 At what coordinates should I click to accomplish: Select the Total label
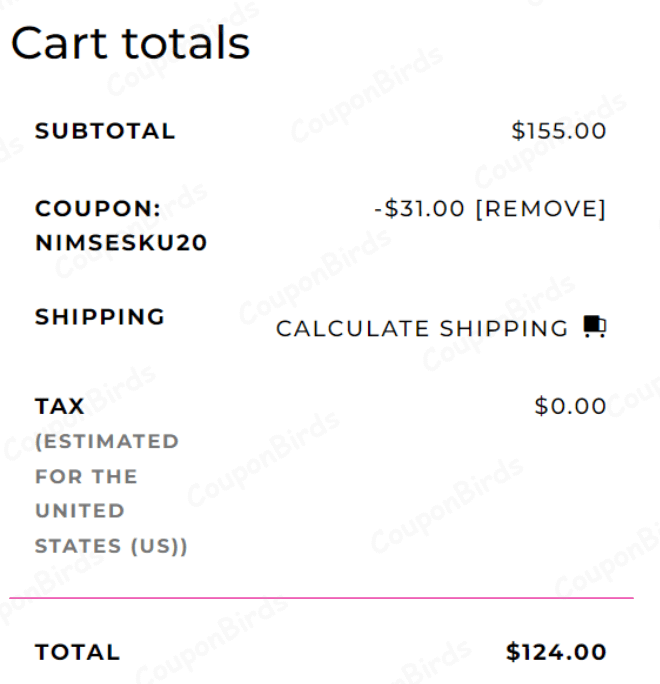(77, 653)
